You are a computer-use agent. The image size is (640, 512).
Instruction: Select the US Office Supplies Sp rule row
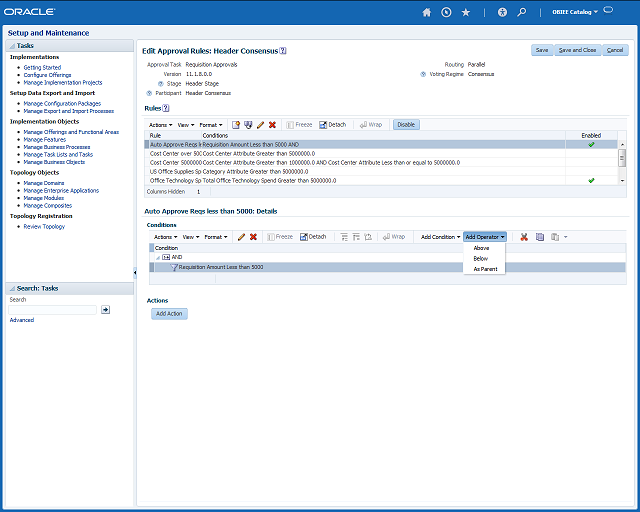(x=381, y=171)
